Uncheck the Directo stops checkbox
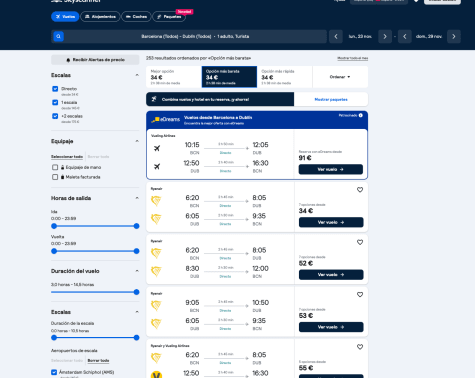The image size is (475, 378). pyautogui.click(x=55, y=89)
